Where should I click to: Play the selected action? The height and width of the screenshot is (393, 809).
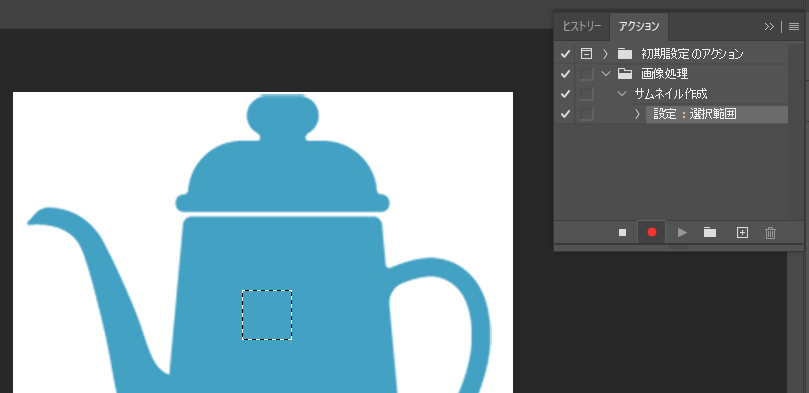[682, 233]
